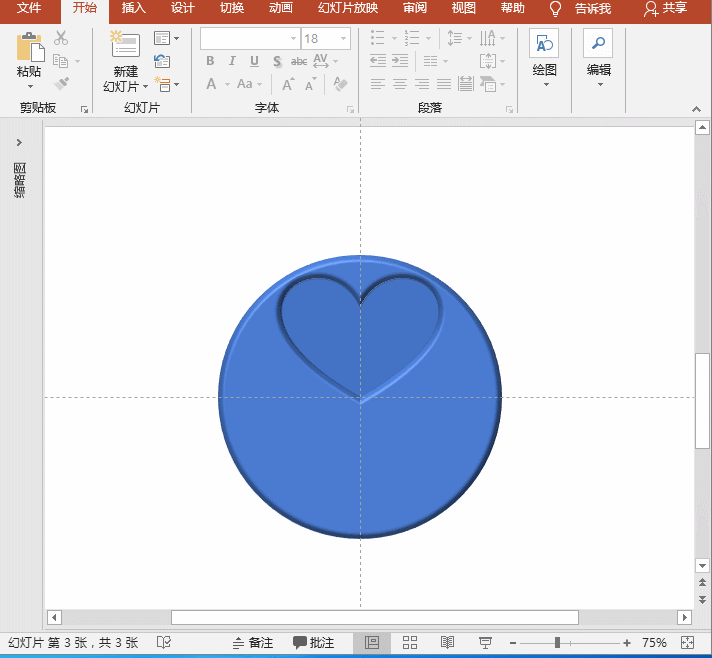Click the vertical scrollbar down arrow
The width and height of the screenshot is (712, 658).
click(x=702, y=566)
